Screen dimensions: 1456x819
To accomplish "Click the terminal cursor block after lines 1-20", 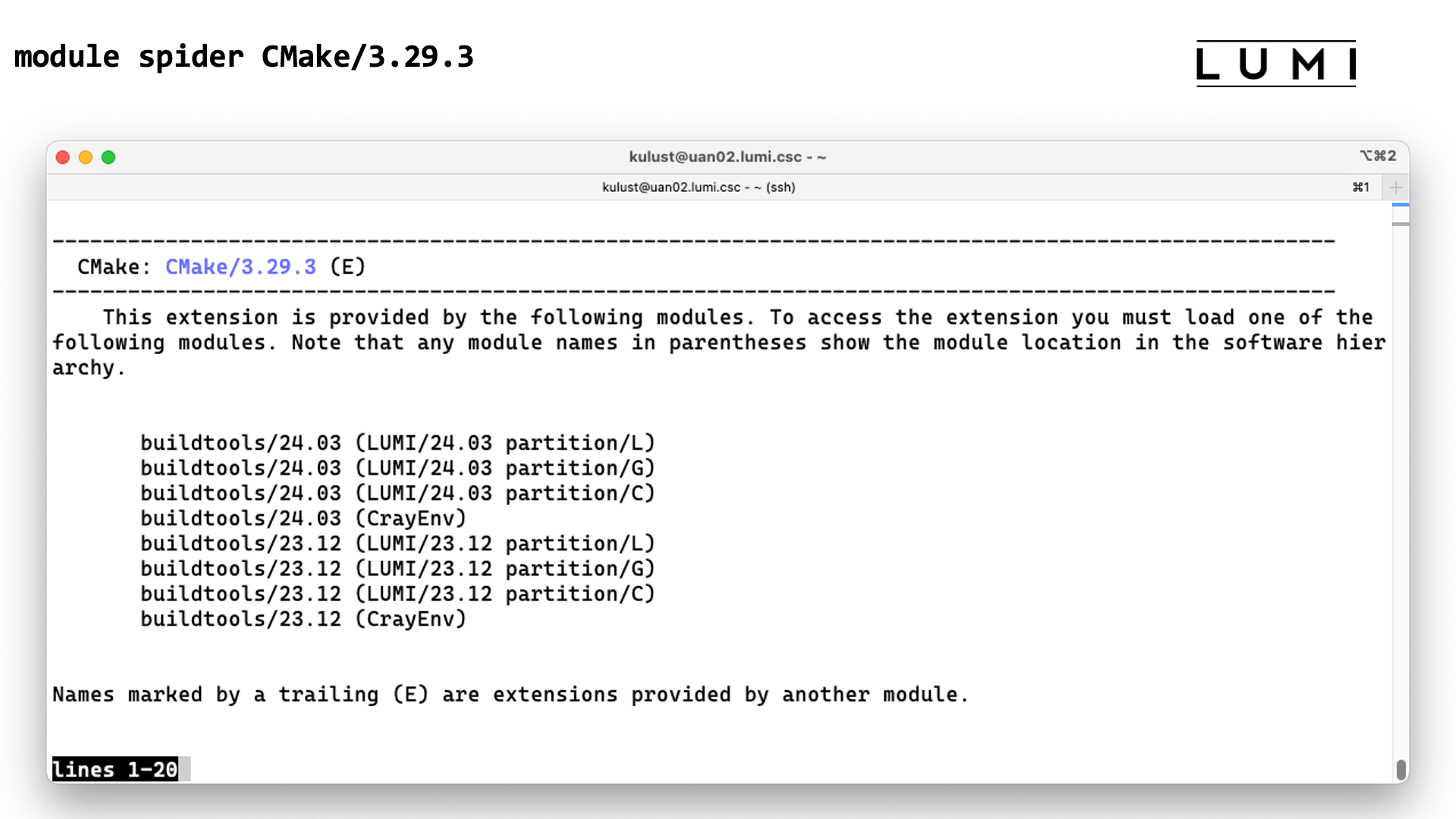I will click(184, 769).
